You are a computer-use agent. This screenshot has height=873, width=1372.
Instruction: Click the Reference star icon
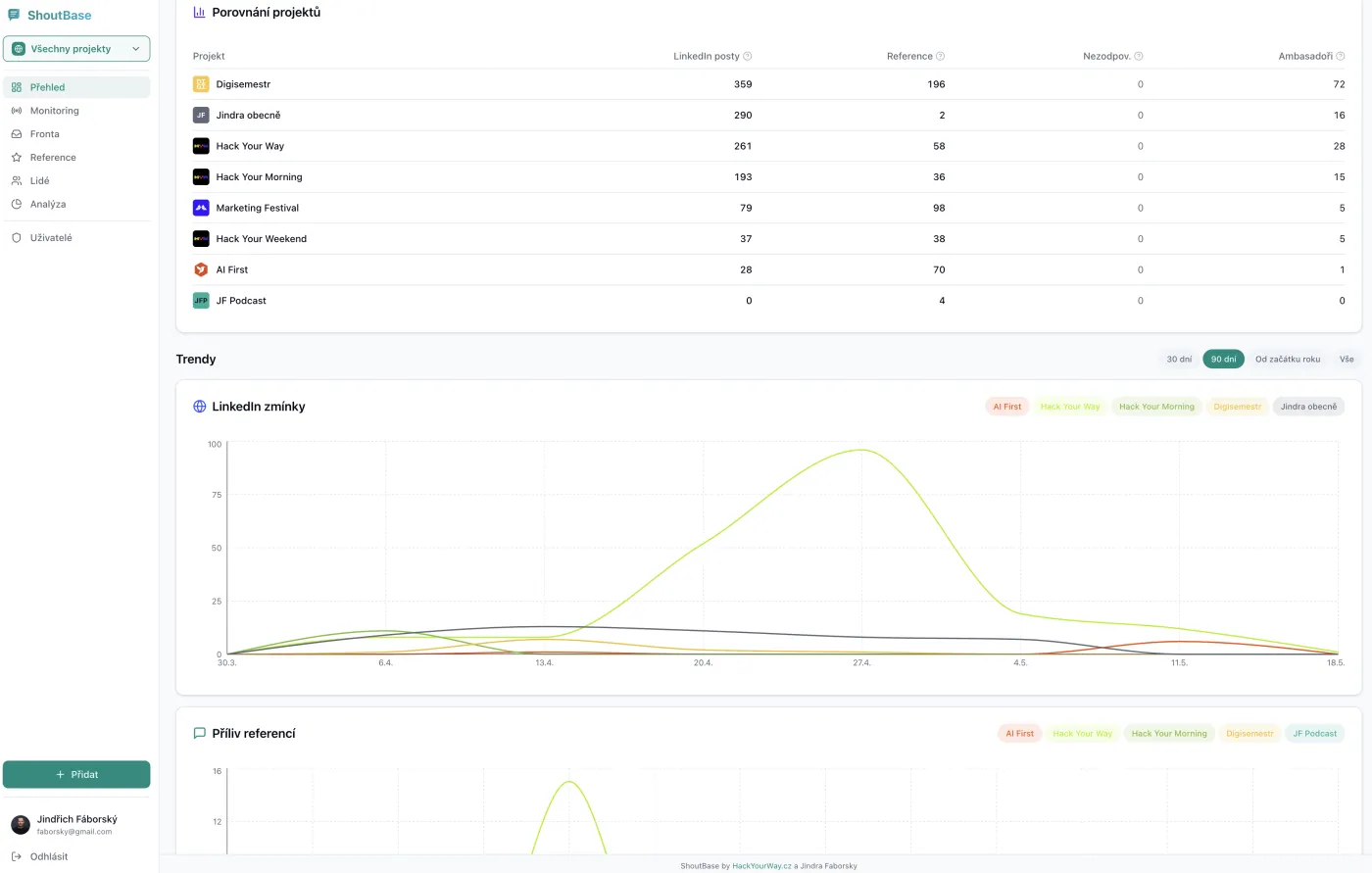point(17,158)
